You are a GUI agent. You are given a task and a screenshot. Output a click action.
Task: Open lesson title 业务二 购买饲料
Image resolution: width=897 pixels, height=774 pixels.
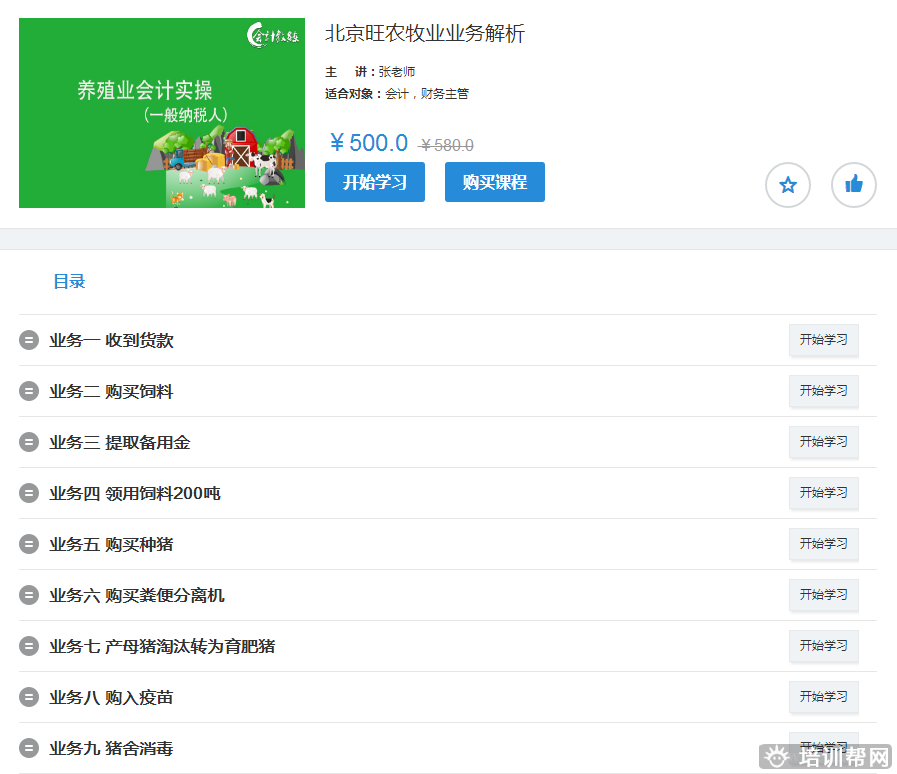pyautogui.click(x=112, y=391)
